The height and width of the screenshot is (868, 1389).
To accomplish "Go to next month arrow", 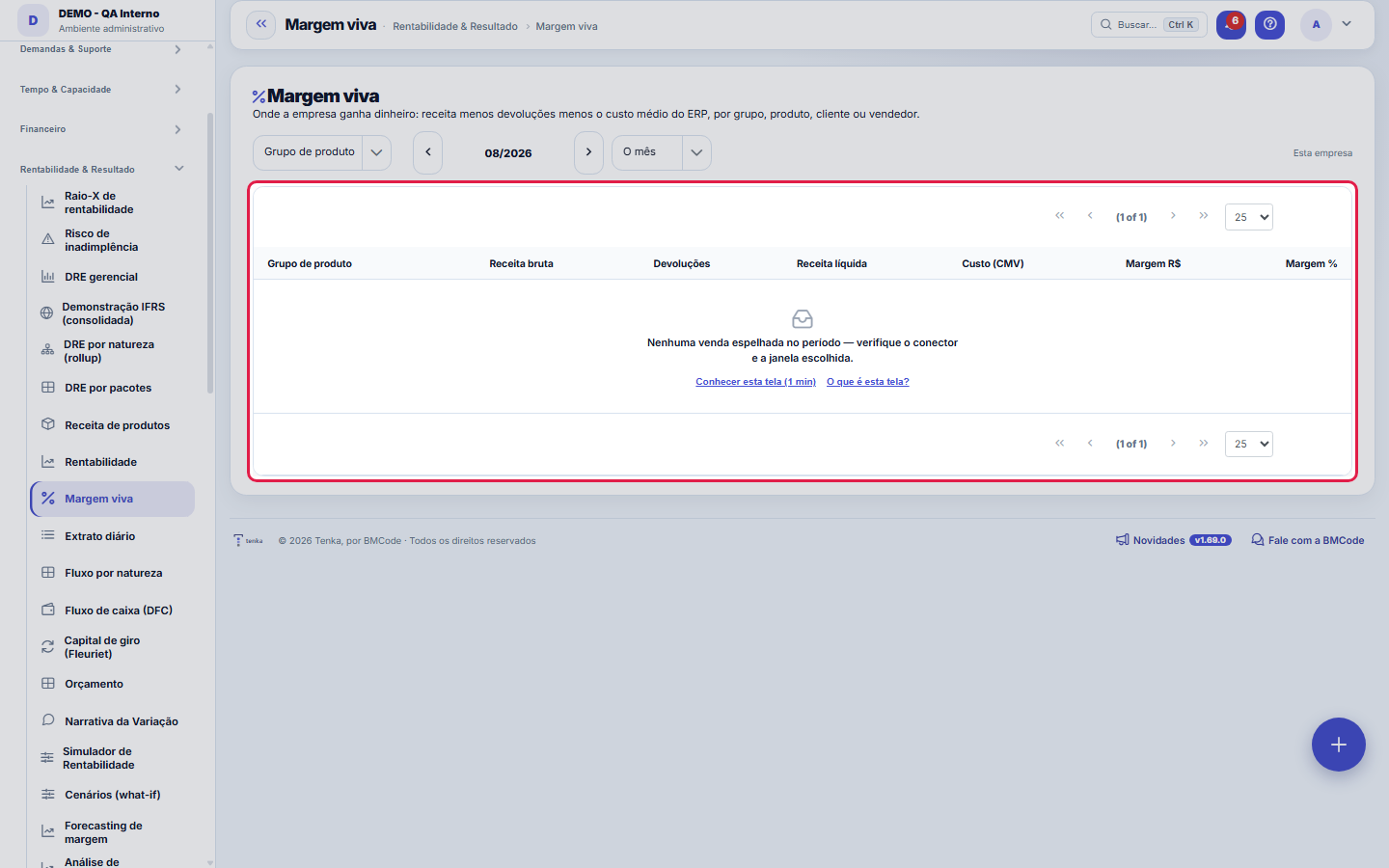I will tap(588, 152).
